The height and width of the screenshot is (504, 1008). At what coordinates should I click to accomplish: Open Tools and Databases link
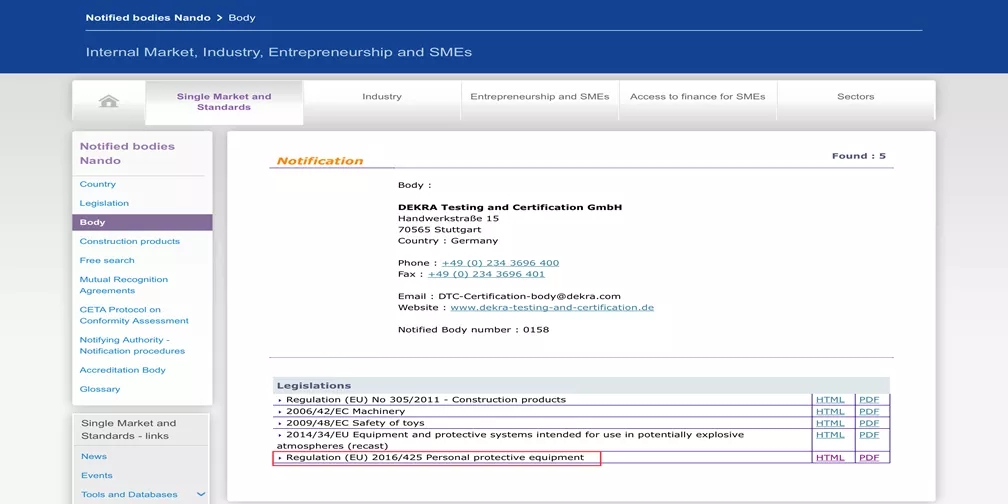click(x=129, y=494)
